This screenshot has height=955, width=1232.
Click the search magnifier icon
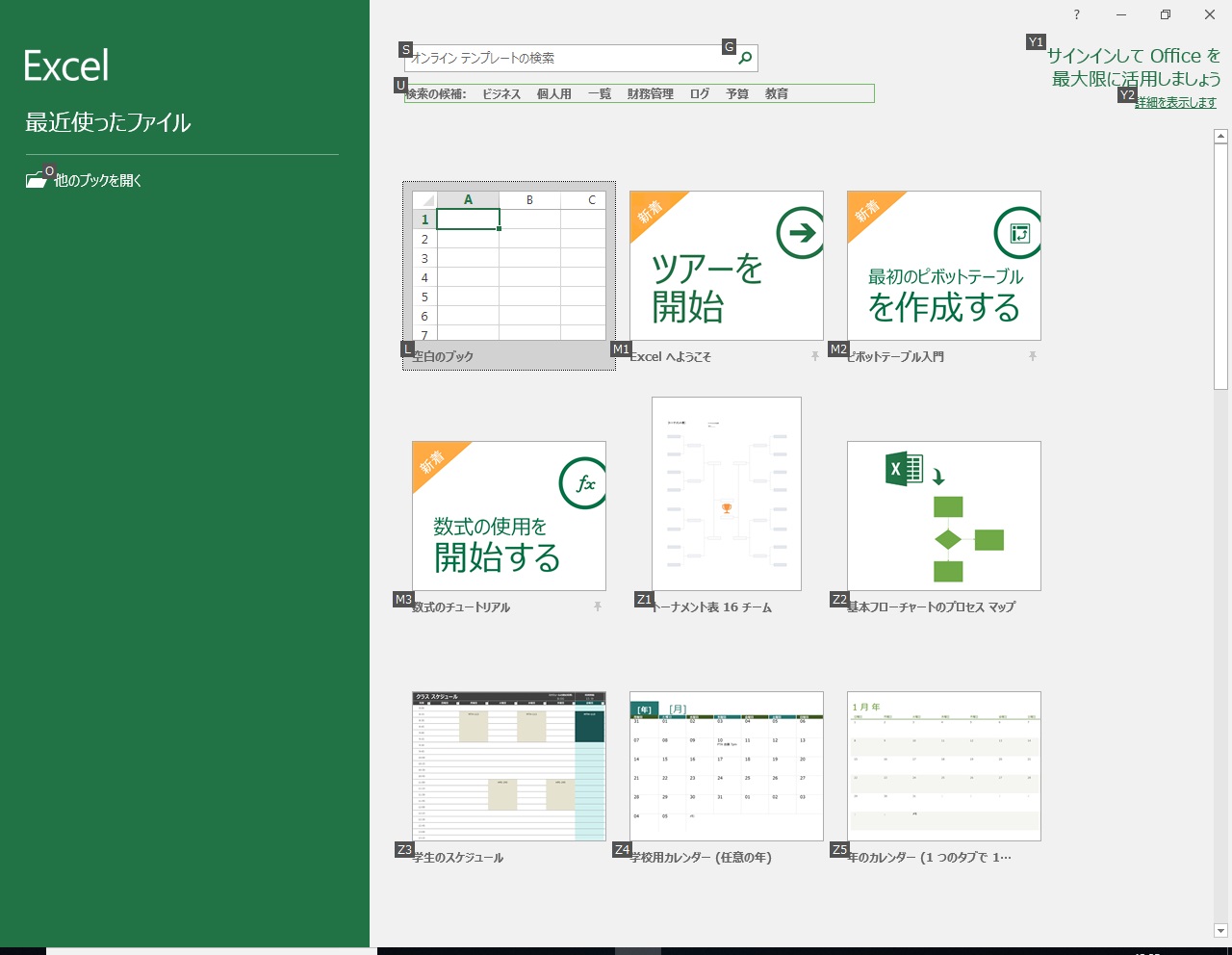[745, 58]
